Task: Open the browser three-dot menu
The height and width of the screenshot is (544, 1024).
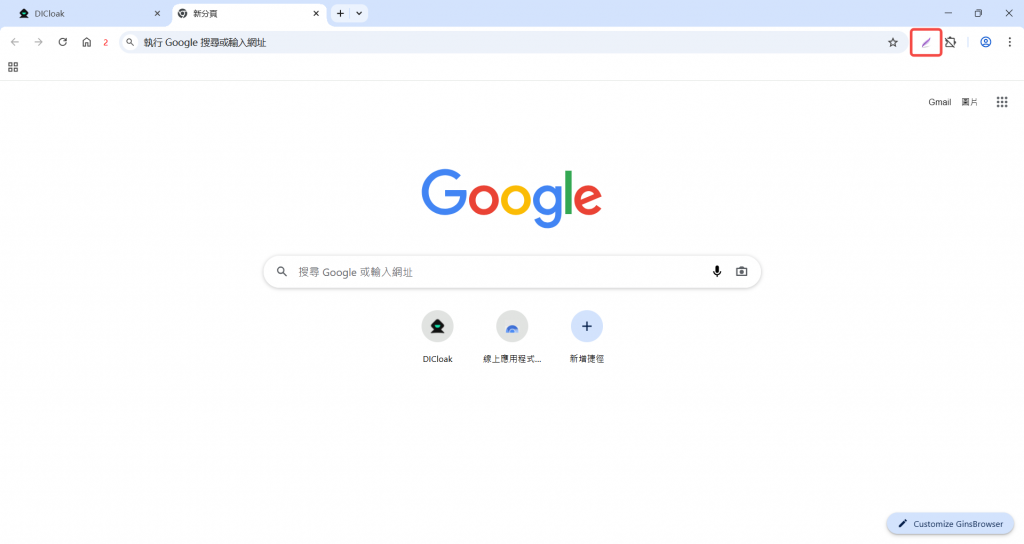Action: tap(1010, 42)
